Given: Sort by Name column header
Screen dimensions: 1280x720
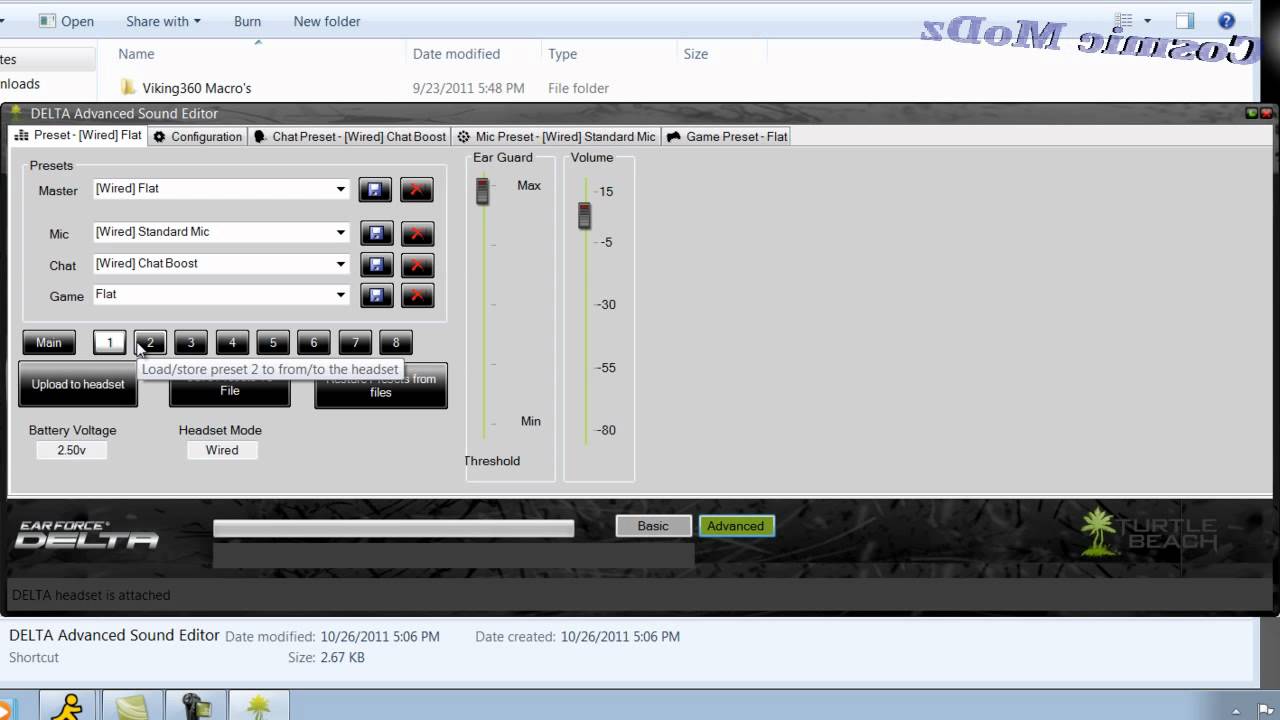Looking at the screenshot, I should (136, 54).
